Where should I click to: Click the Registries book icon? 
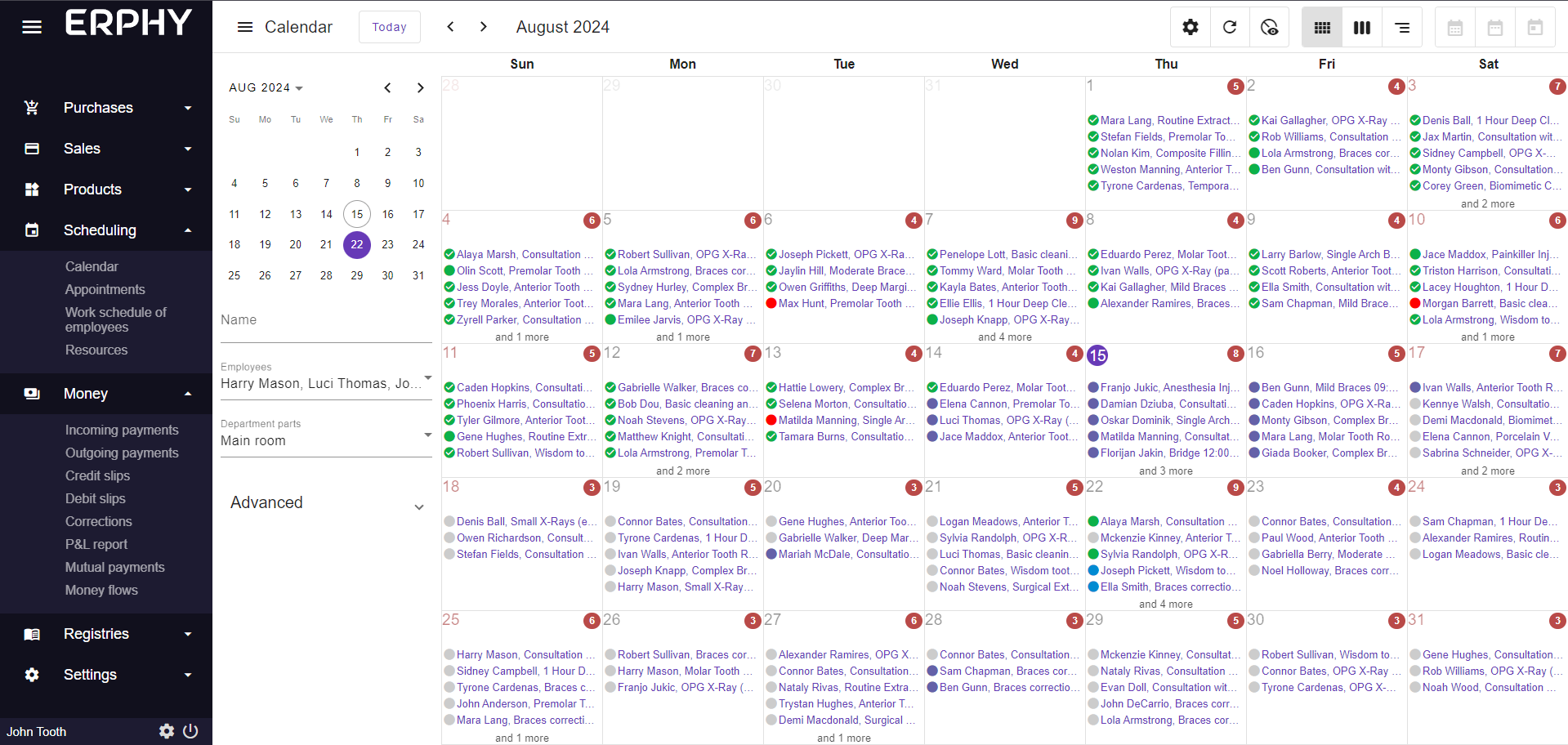pos(32,634)
